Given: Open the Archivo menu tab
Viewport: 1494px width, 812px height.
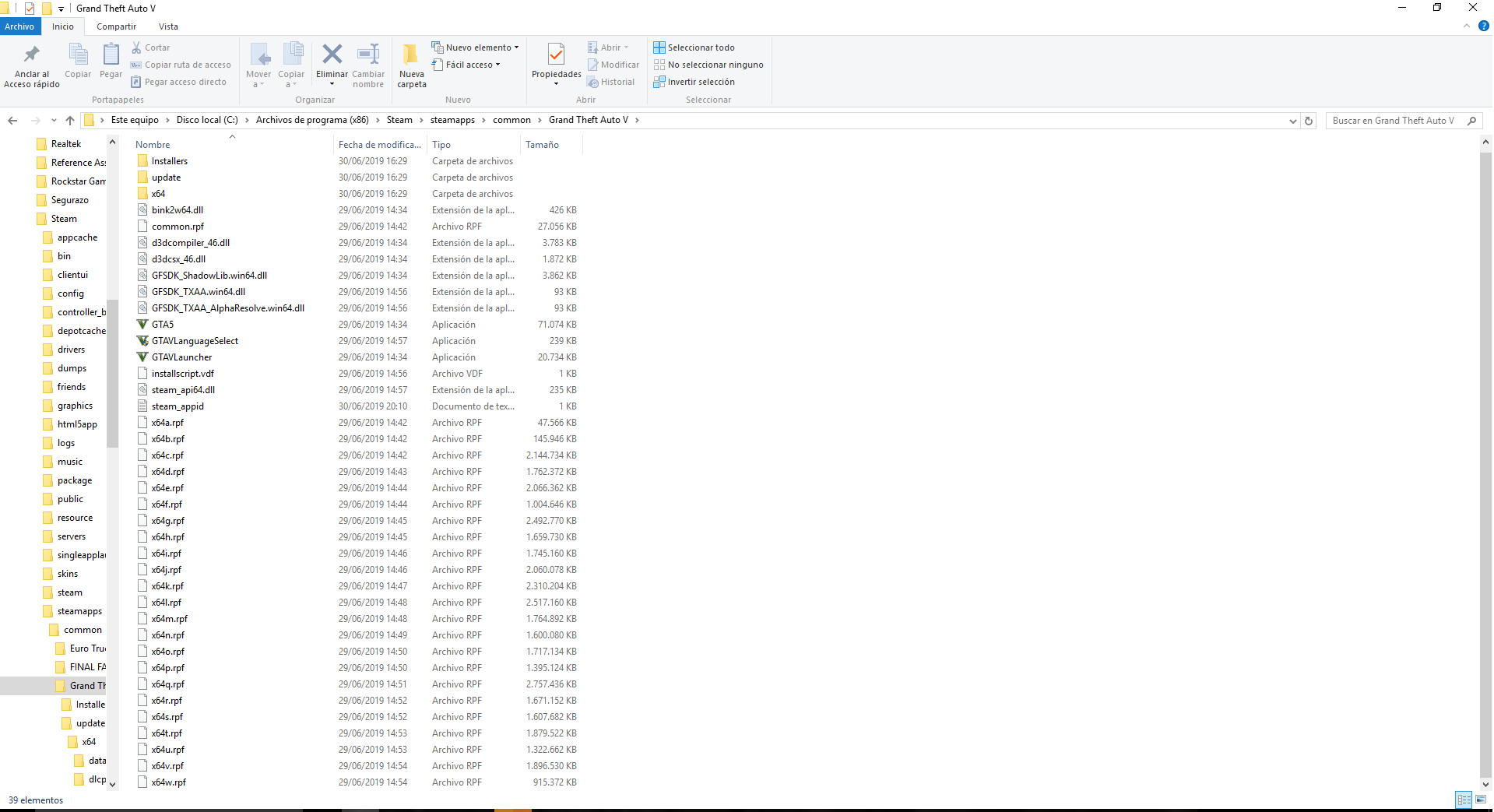Looking at the screenshot, I should (20, 26).
